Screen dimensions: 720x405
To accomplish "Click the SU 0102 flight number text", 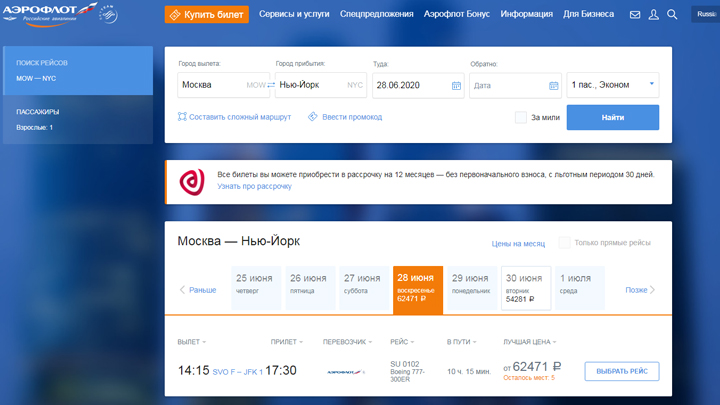I will (x=405, y=364).
